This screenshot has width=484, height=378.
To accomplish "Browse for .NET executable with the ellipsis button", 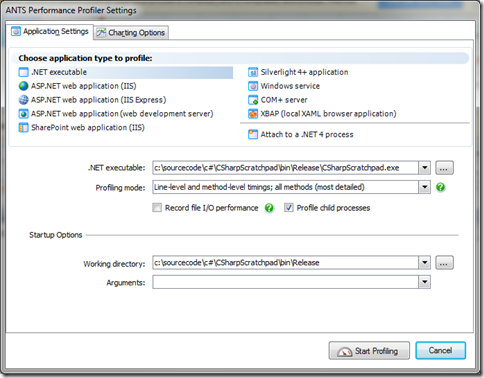I will click(444, 168).
